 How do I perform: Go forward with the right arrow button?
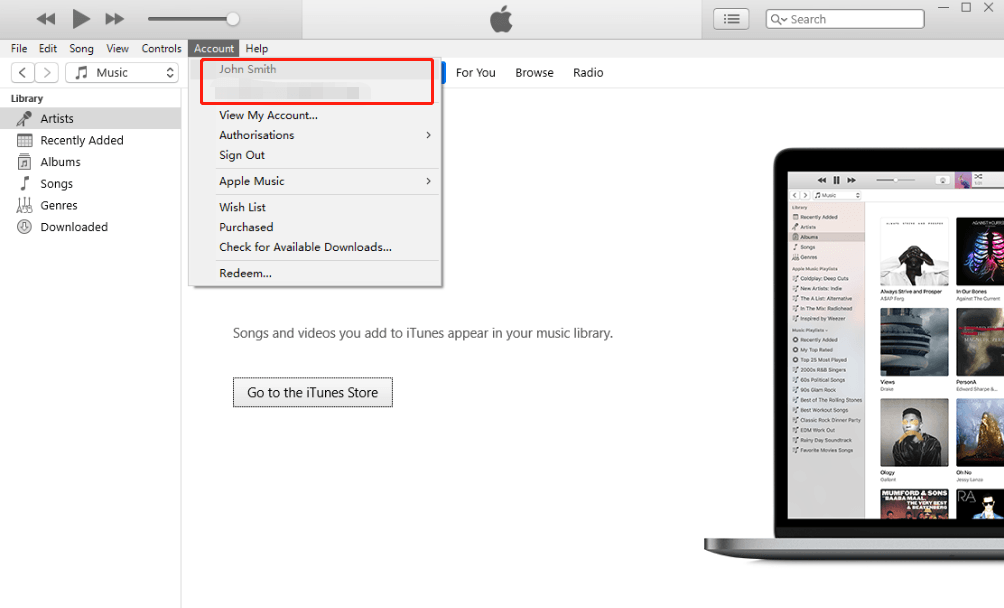[x=47, y=73]
